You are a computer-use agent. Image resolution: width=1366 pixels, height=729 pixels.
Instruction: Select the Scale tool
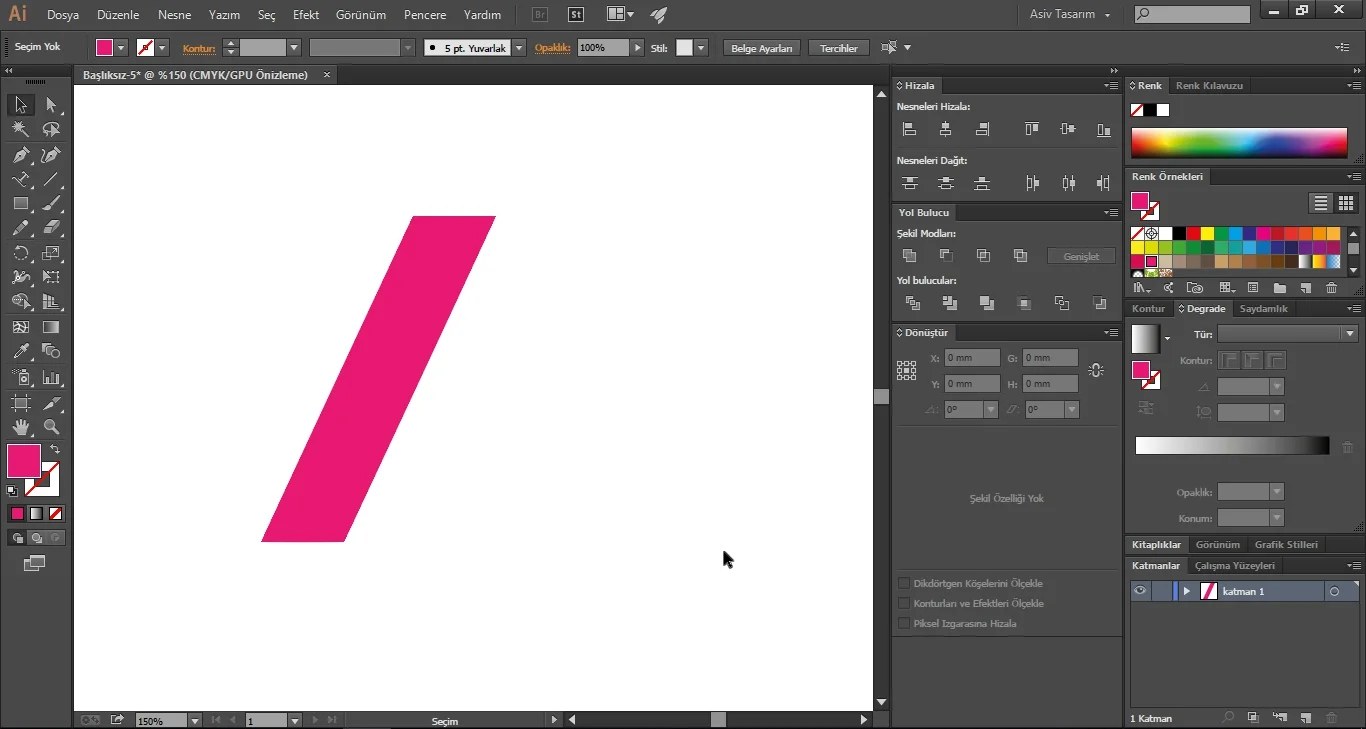coord(51,253)
